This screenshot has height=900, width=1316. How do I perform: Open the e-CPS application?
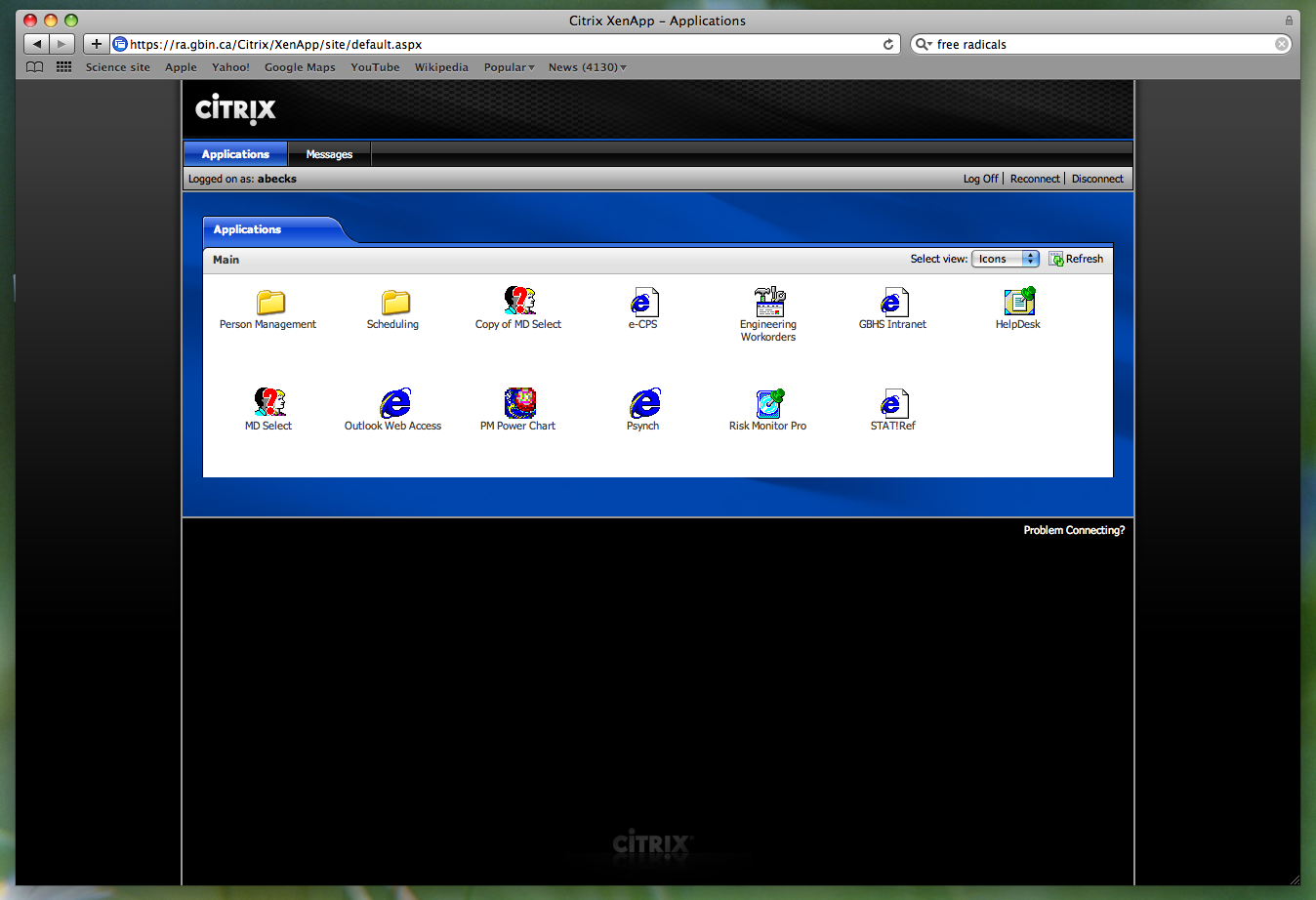(643, 303)
